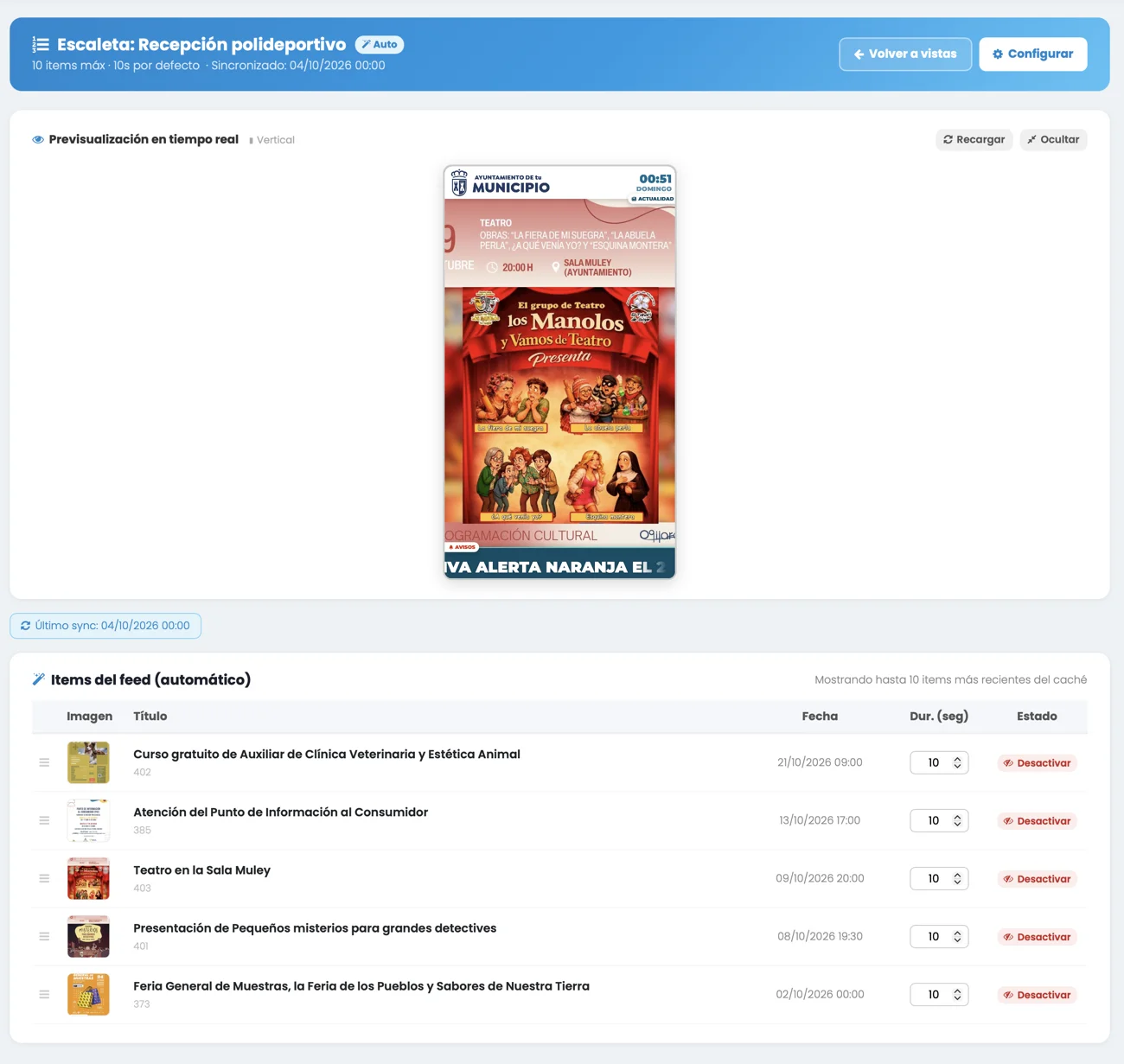Grab the drag handle of Atención del Punto row
Viewport: 1124px width, 1064px height.
(x=44, y=820)
